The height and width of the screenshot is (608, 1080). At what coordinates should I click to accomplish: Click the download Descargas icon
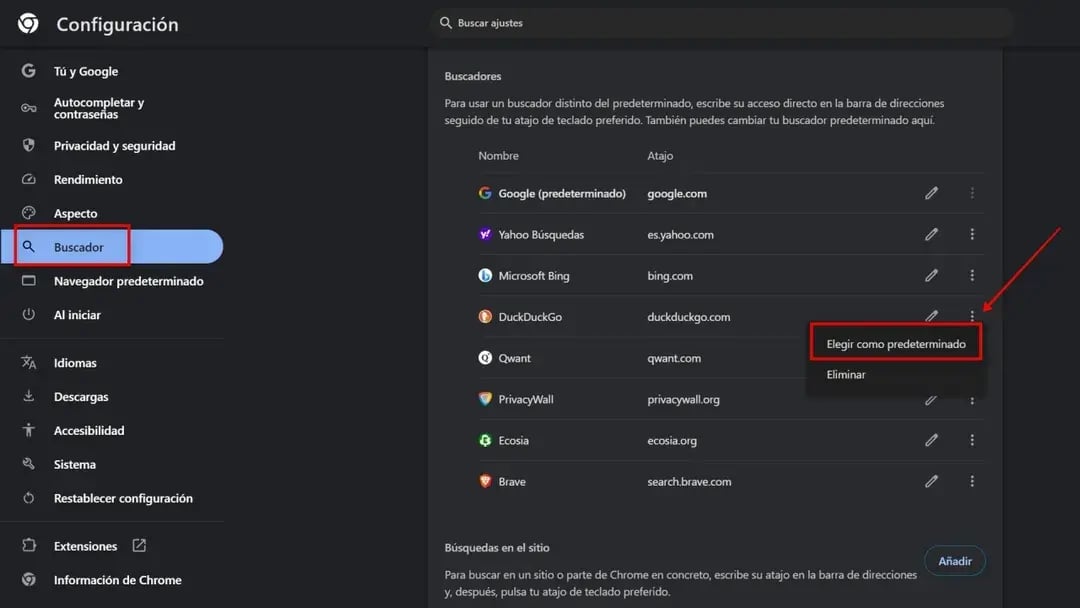[x=28, y=395]
